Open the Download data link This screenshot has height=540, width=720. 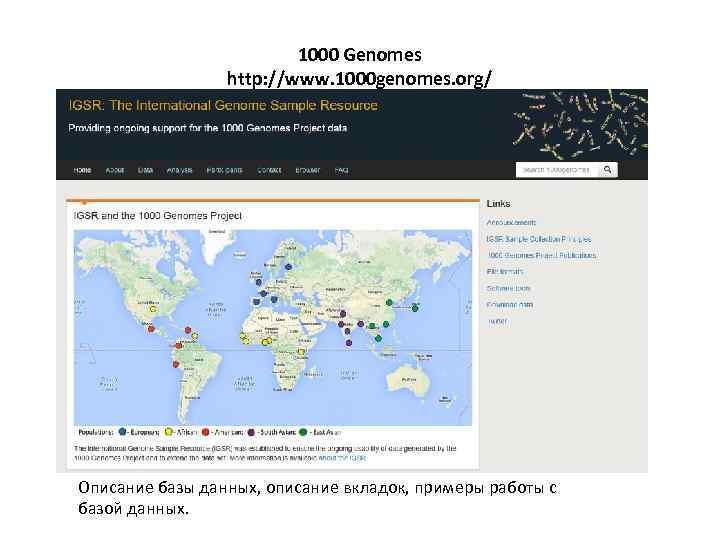510,305
